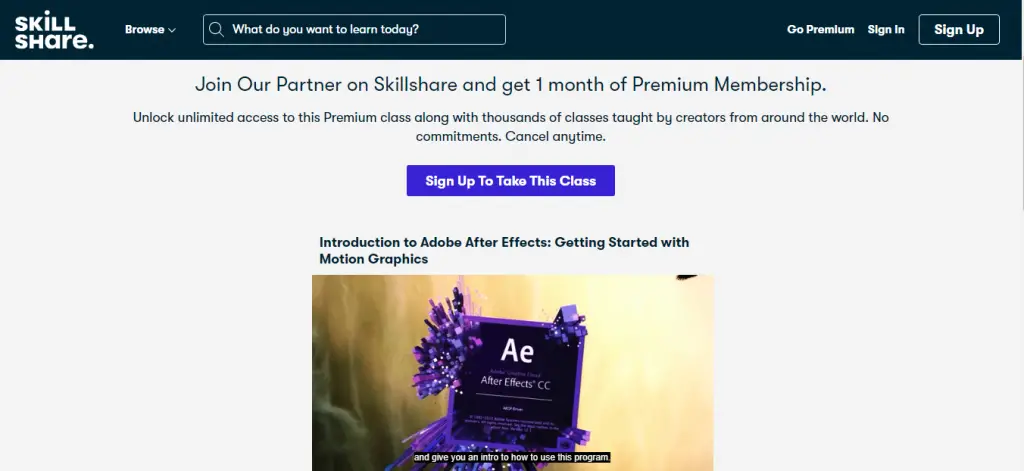Click the 'Unlock unlimited access' description paragraph

pyautogui.click(x=511, y=127)
